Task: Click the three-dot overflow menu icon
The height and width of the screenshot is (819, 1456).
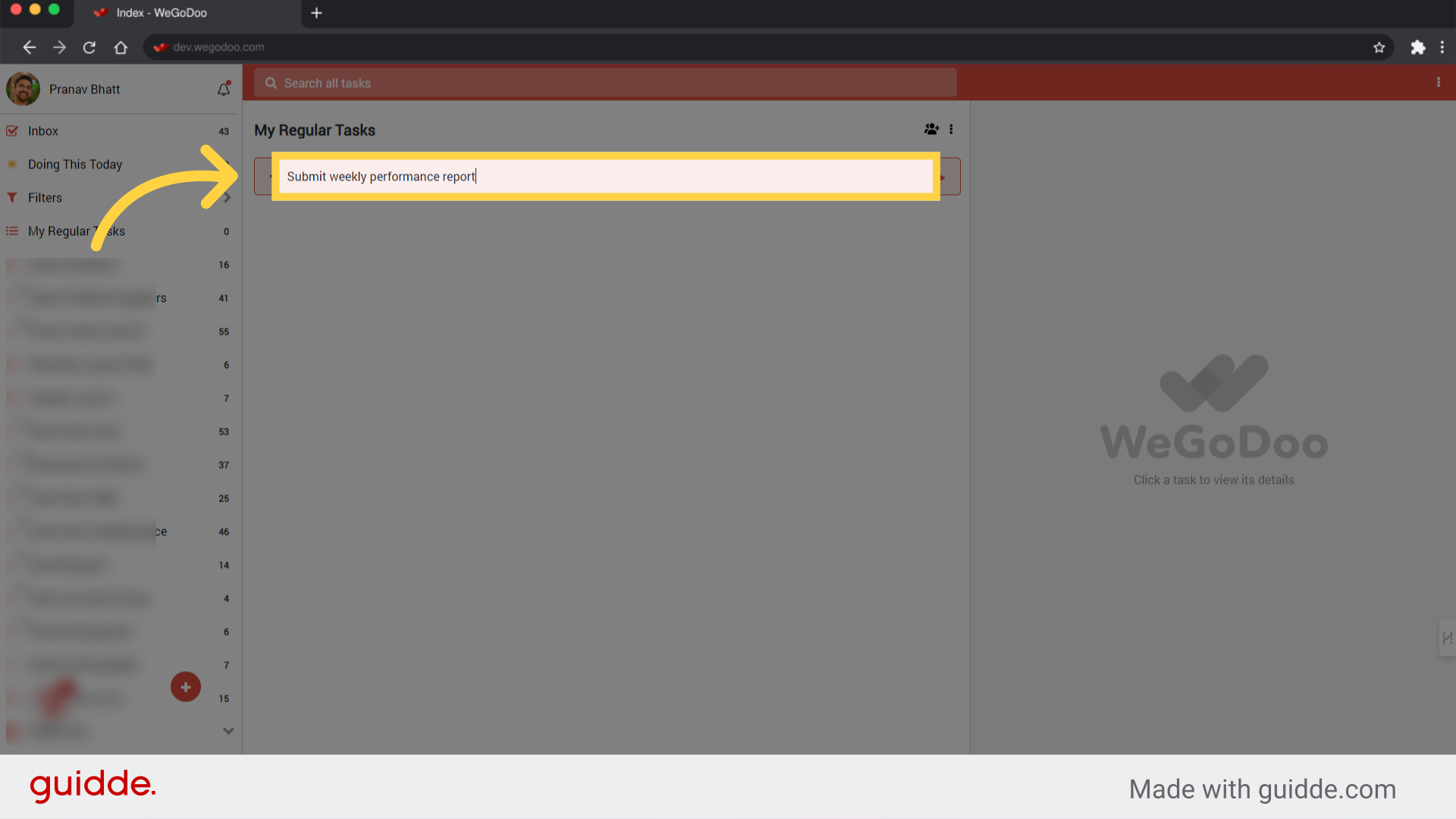Action: click(x=951, y=129)
